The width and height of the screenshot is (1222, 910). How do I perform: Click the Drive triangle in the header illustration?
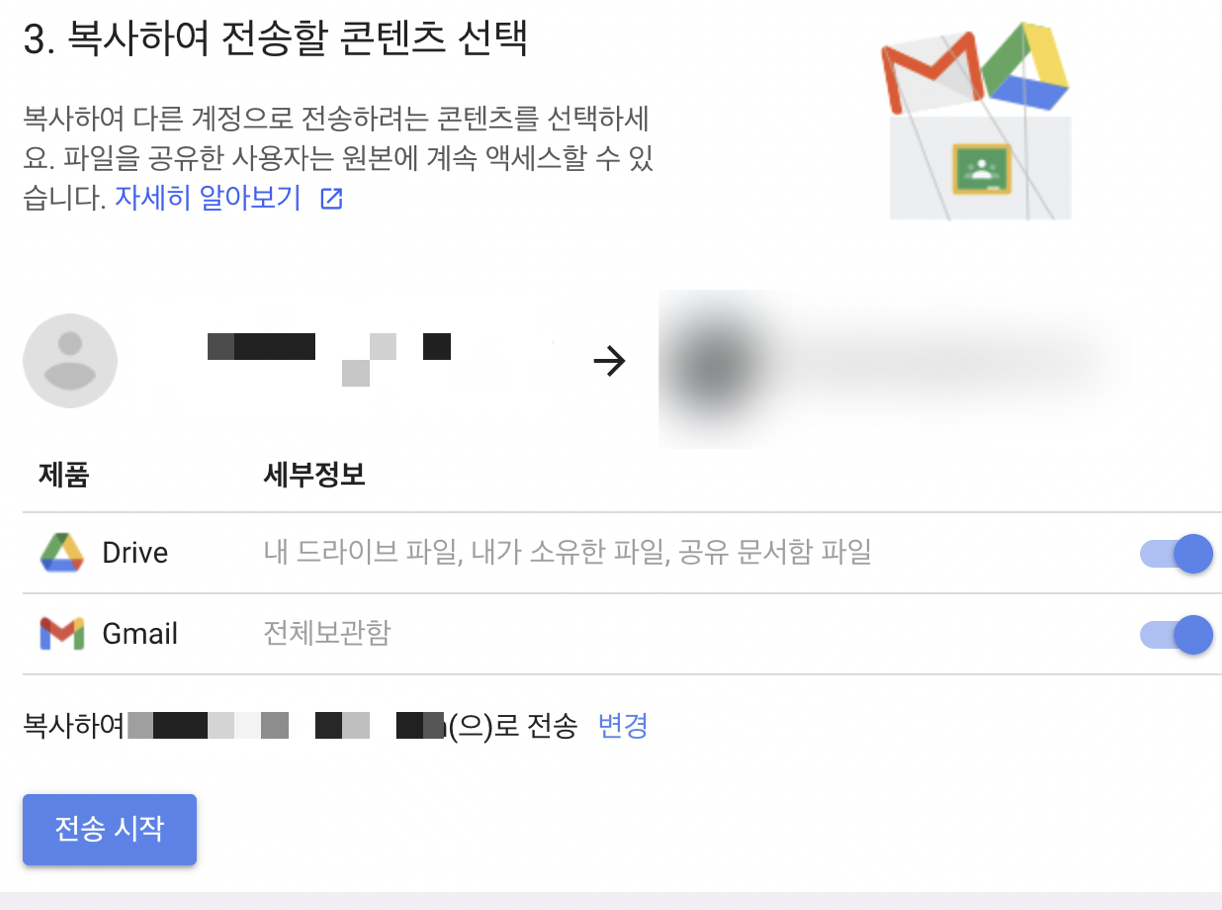(1026, 68)
